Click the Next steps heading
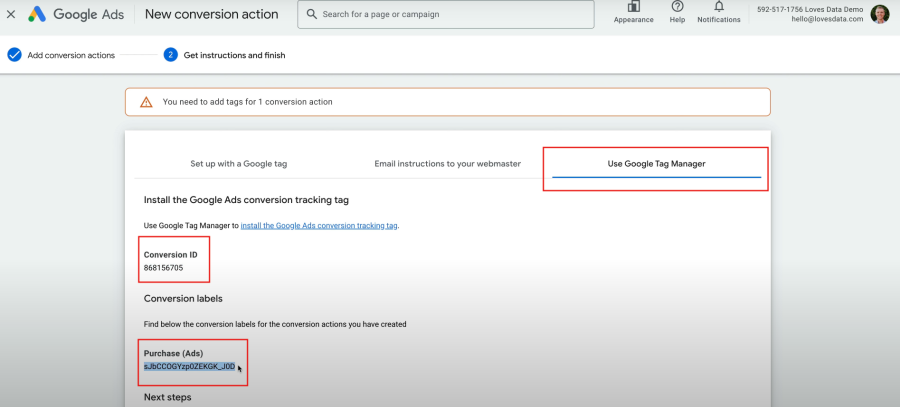900x407 pixels. (x=168, y=397)
